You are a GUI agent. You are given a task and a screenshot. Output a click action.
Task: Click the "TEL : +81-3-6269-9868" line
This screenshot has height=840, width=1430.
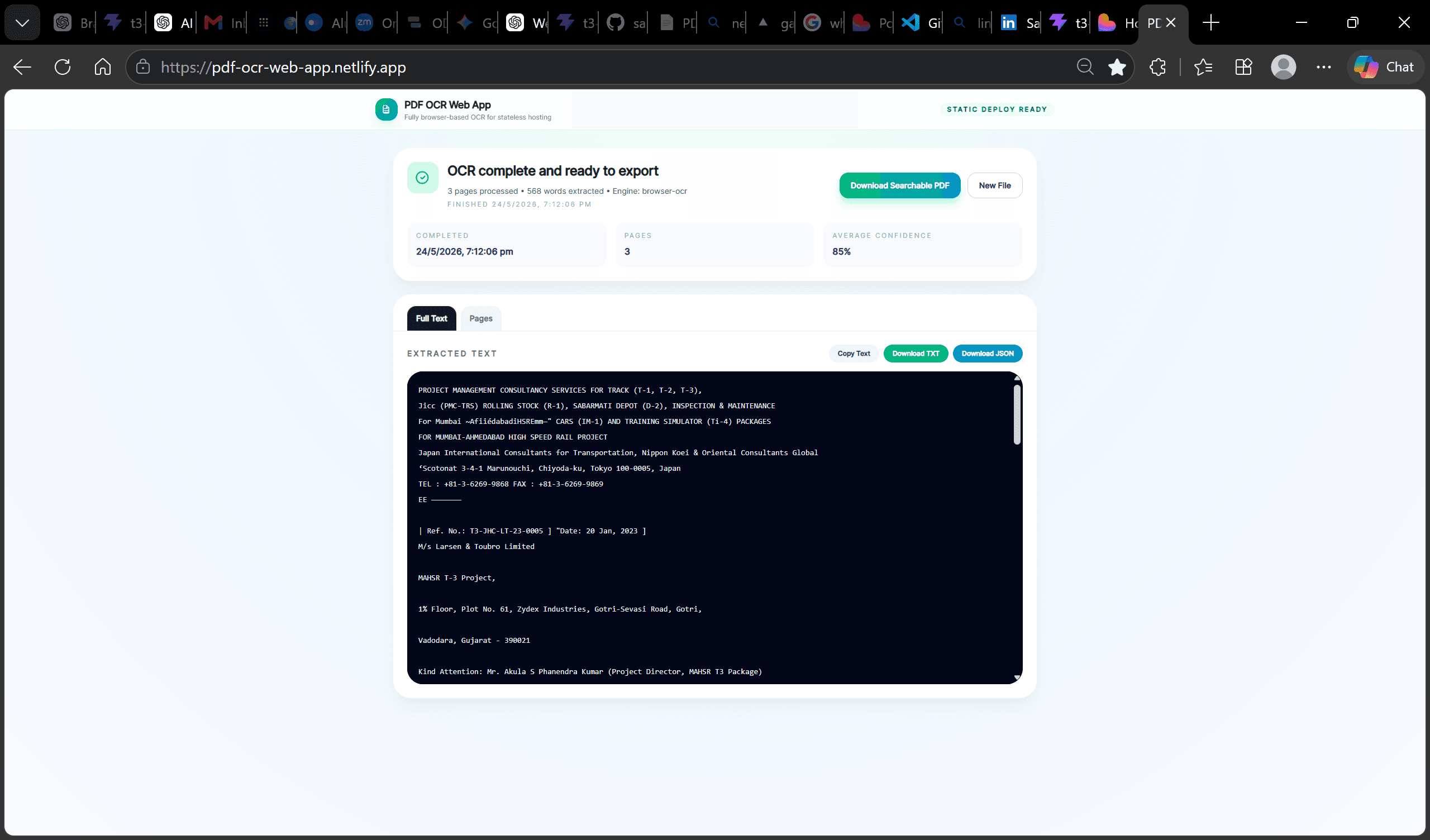(x=511, y=484)
